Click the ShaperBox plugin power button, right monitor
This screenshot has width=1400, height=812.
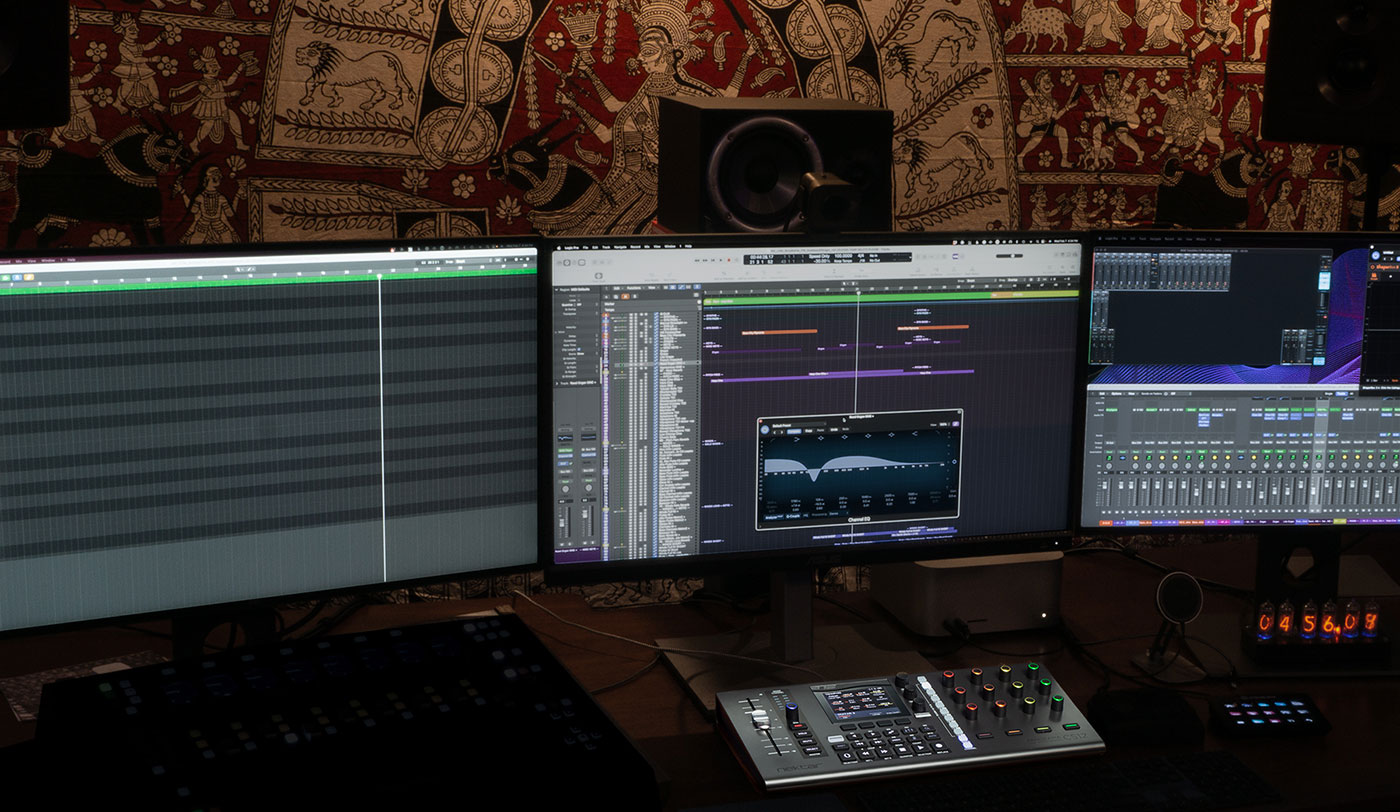pos(1376,256)
